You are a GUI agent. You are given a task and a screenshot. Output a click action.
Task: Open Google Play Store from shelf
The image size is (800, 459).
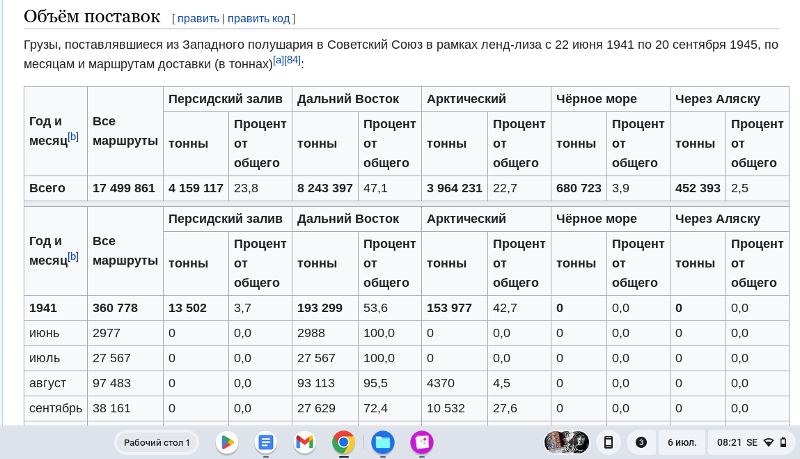click(x=227, y=442)
